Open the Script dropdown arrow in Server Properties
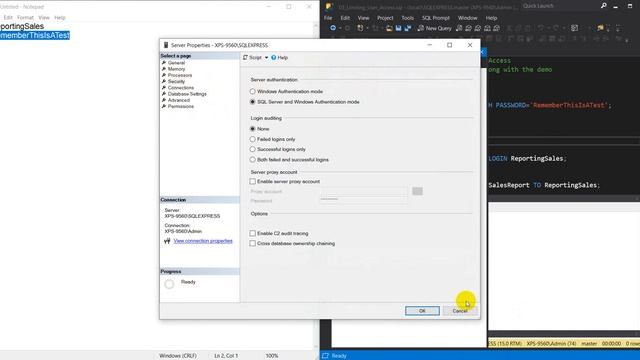Image resolution: width=640 pixels, height=360 pixels. pos(266,58)
